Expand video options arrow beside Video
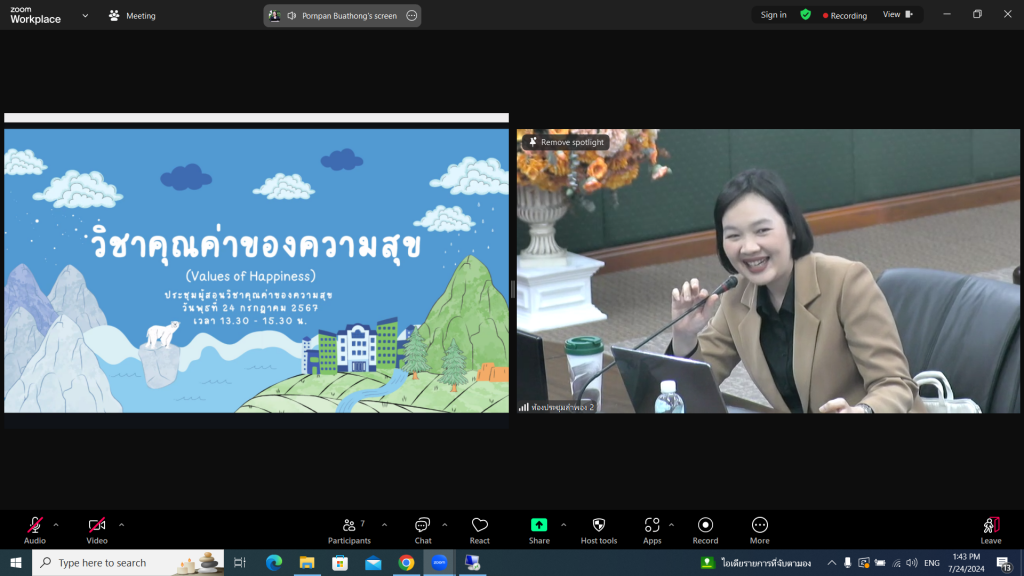 click(122, 525)
